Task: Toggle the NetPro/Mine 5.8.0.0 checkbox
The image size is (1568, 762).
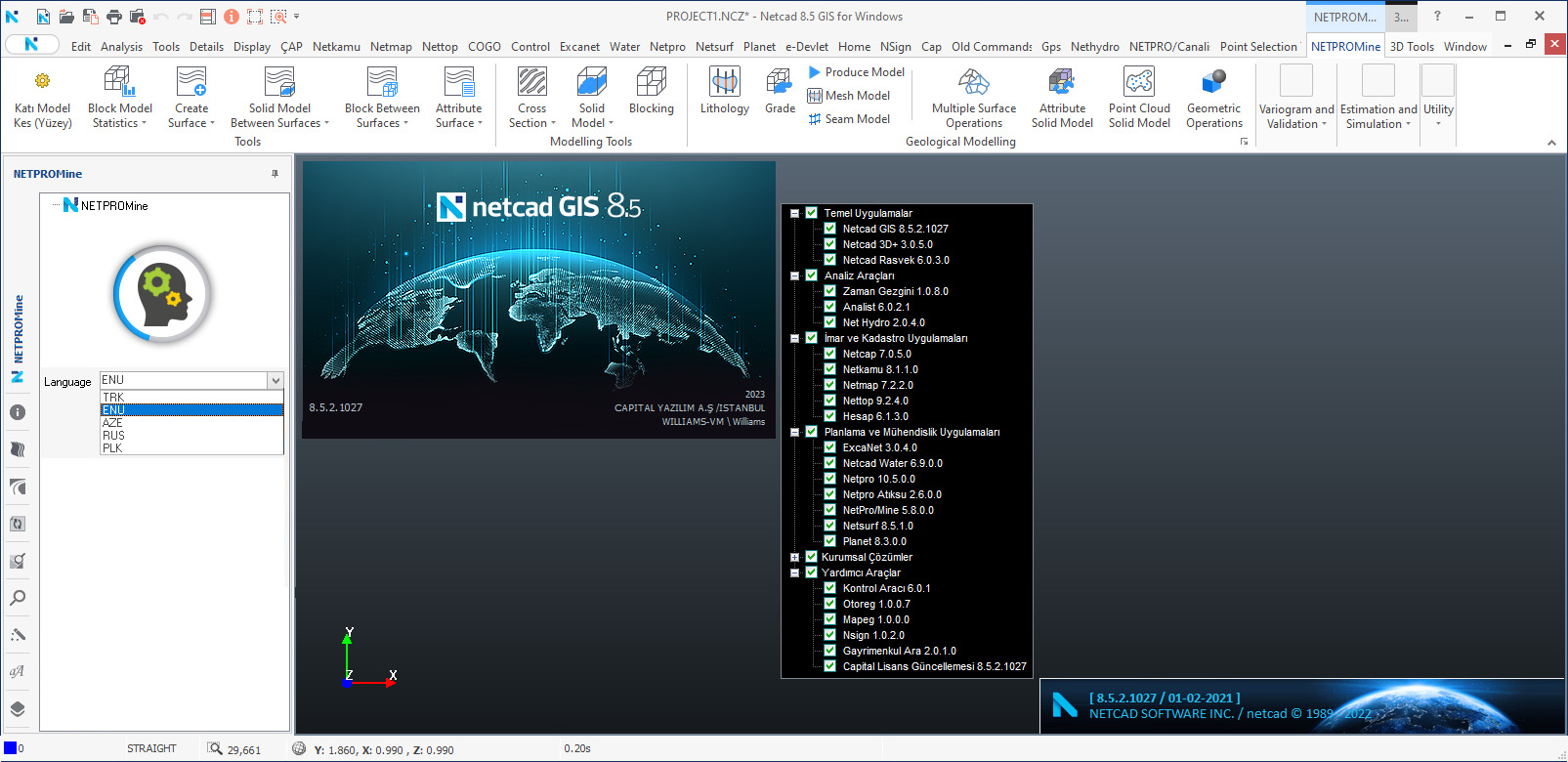Action: pyautogui.click(x=829, y=510)
